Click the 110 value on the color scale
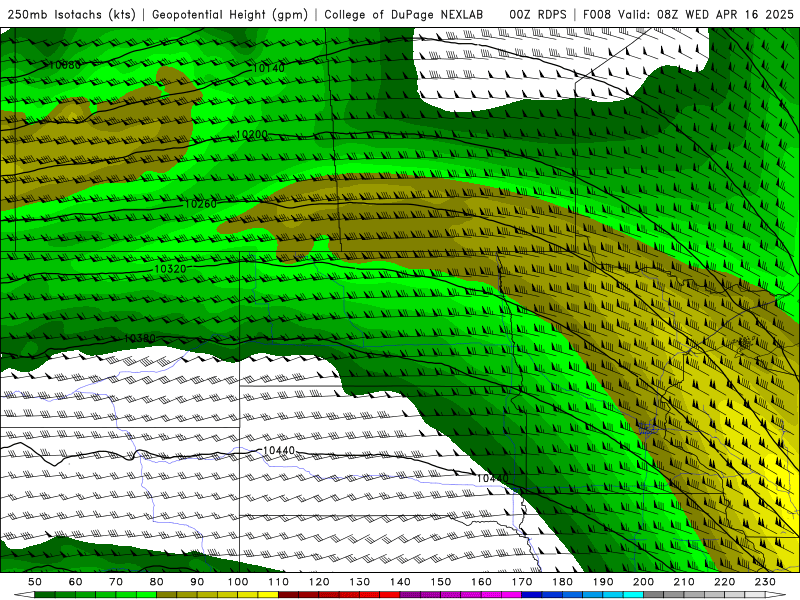The height and width of the screenshot is (600, 800). (x=279, y=582)
